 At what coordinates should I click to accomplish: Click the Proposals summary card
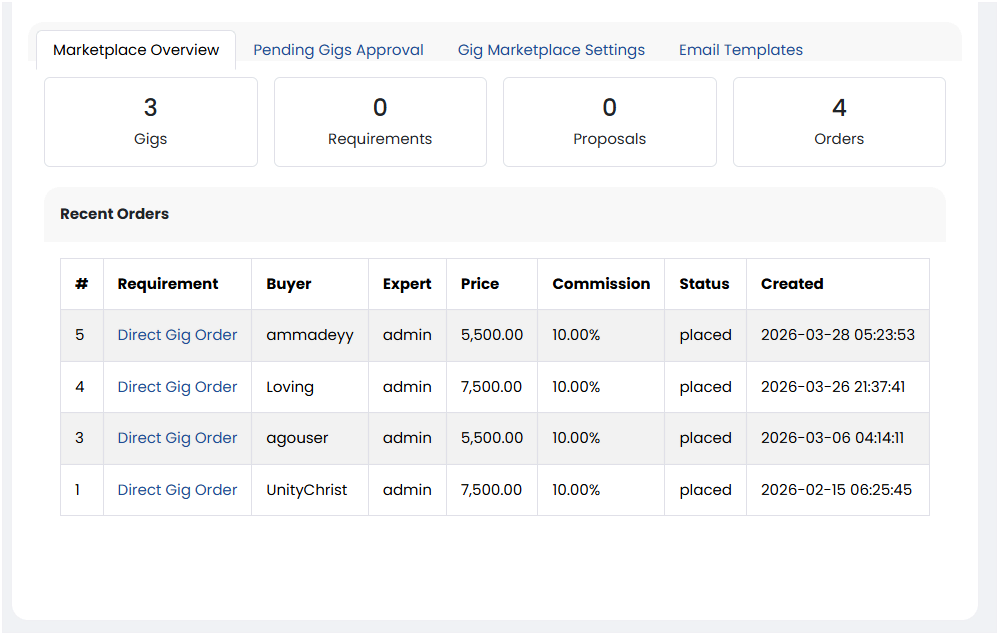(x=609, y=122)
